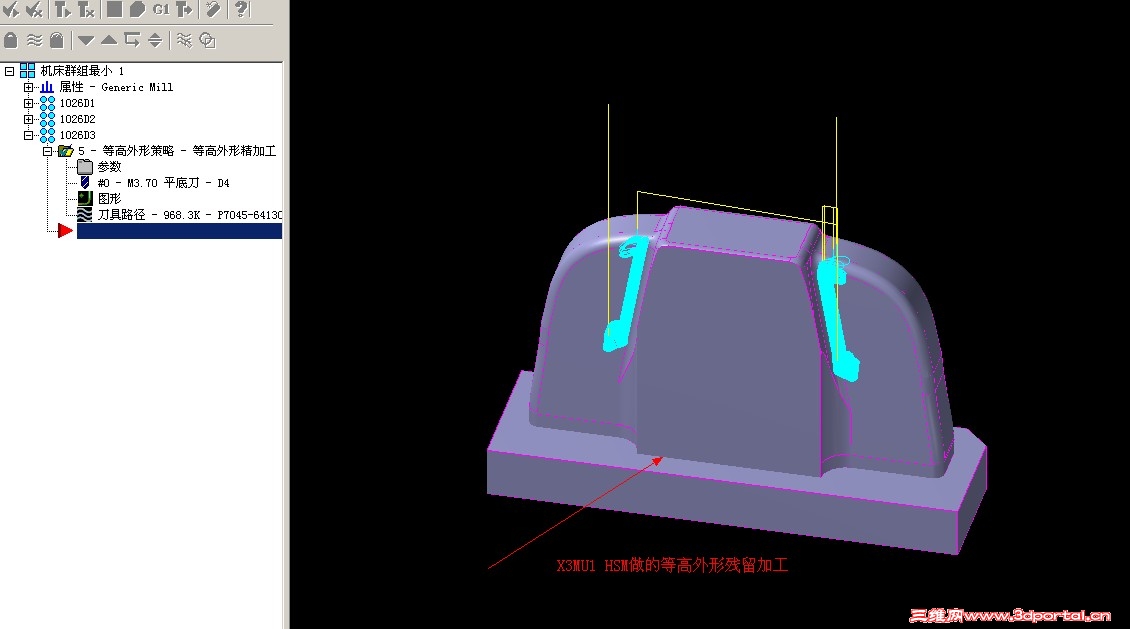
Task: Select 机床群組最小 1 tree label
Action: pos(82,71)
